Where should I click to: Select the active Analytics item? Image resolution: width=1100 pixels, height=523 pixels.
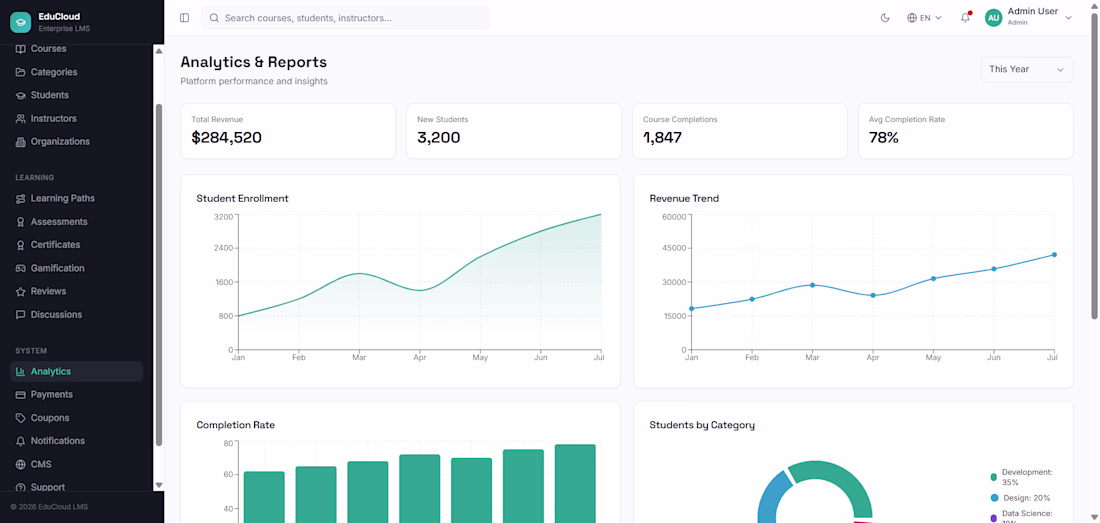76,372
